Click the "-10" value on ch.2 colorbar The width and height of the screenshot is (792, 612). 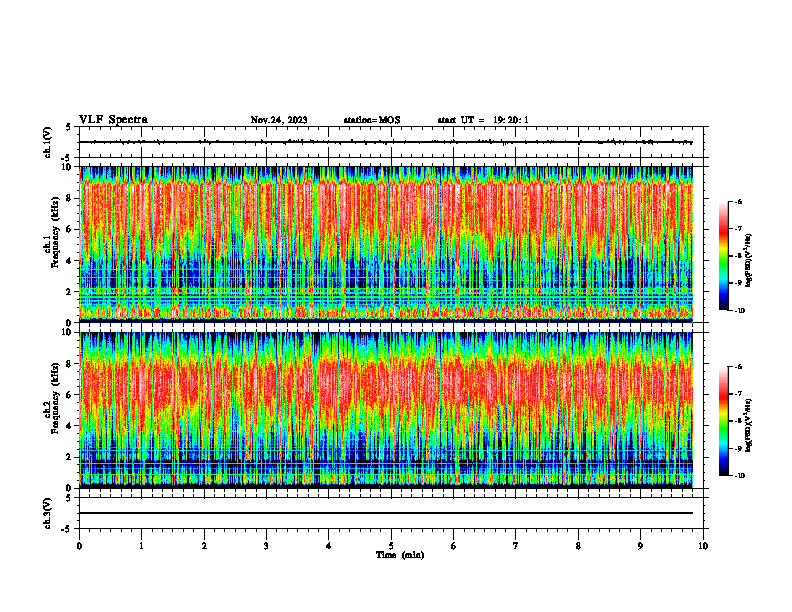[x=739, y=476]
